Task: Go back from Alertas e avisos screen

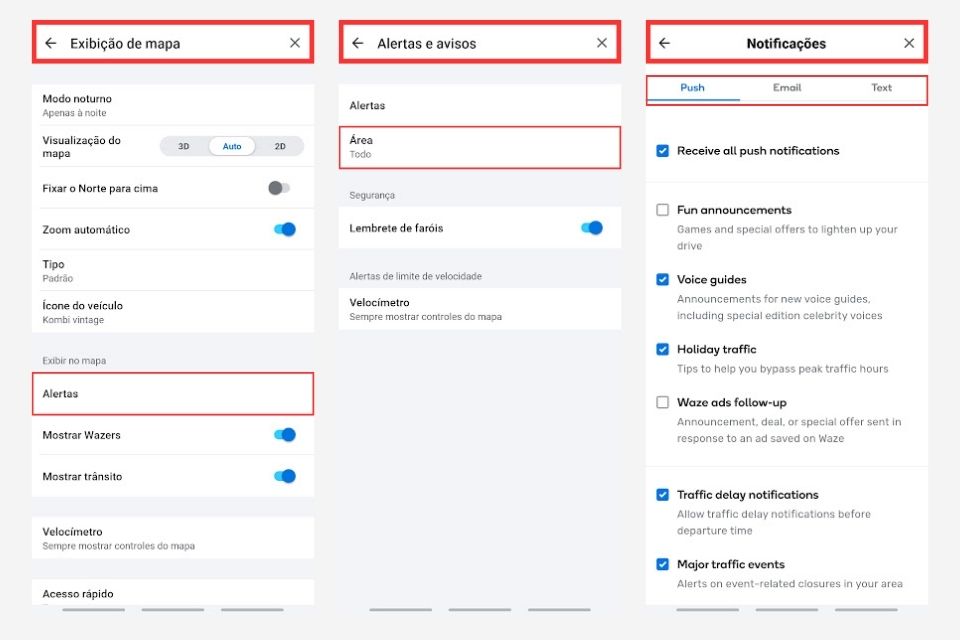Action: [358, 43]
